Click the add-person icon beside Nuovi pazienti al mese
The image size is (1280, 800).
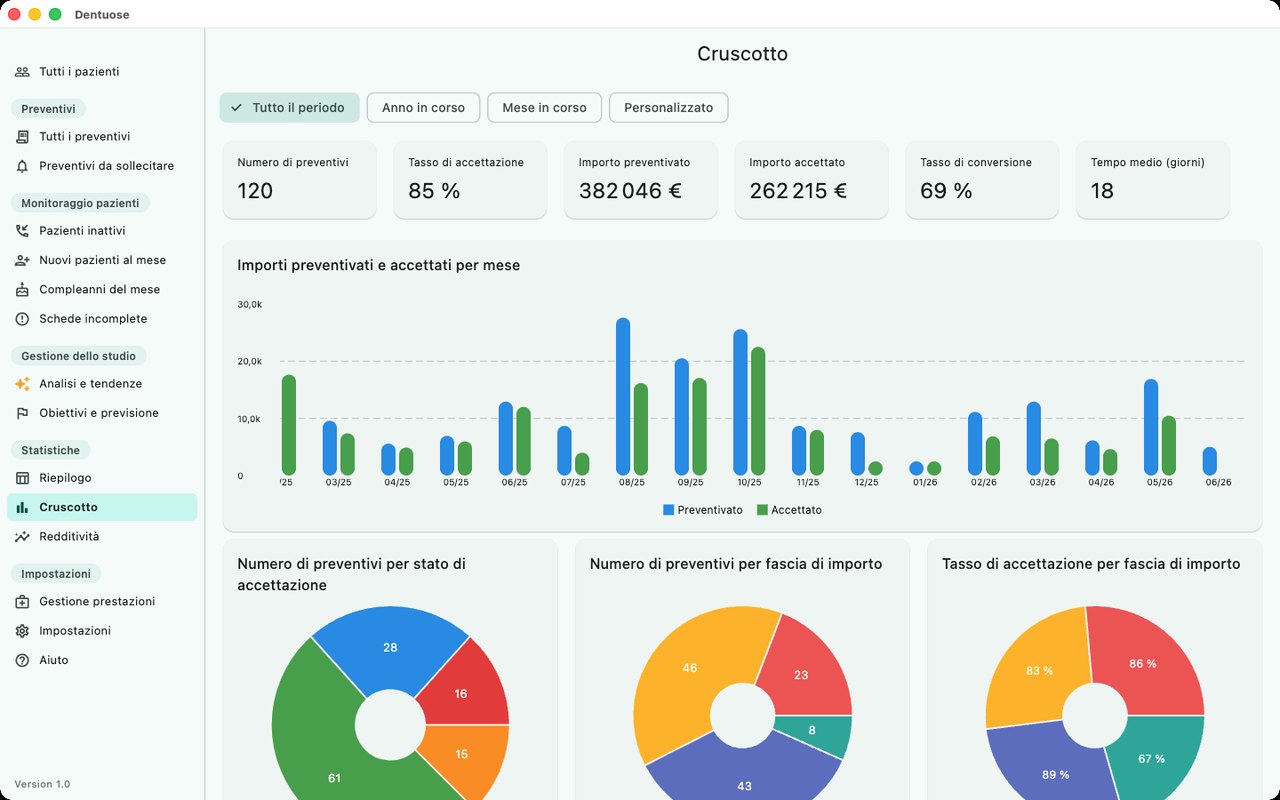click(22, 260)
